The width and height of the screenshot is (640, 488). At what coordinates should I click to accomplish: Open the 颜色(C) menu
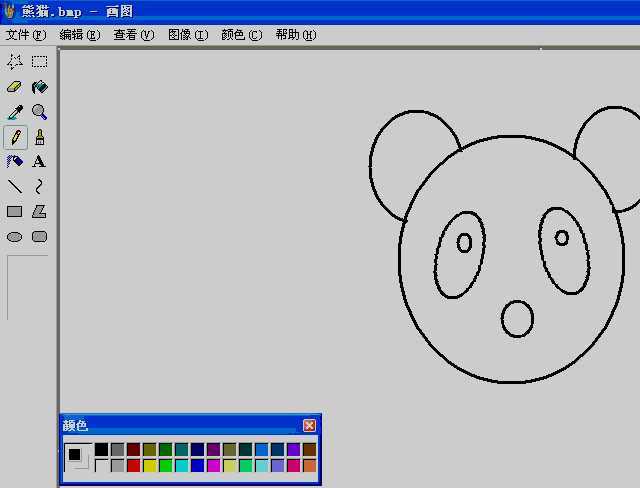pyautogui.click(x=242, y=35)
